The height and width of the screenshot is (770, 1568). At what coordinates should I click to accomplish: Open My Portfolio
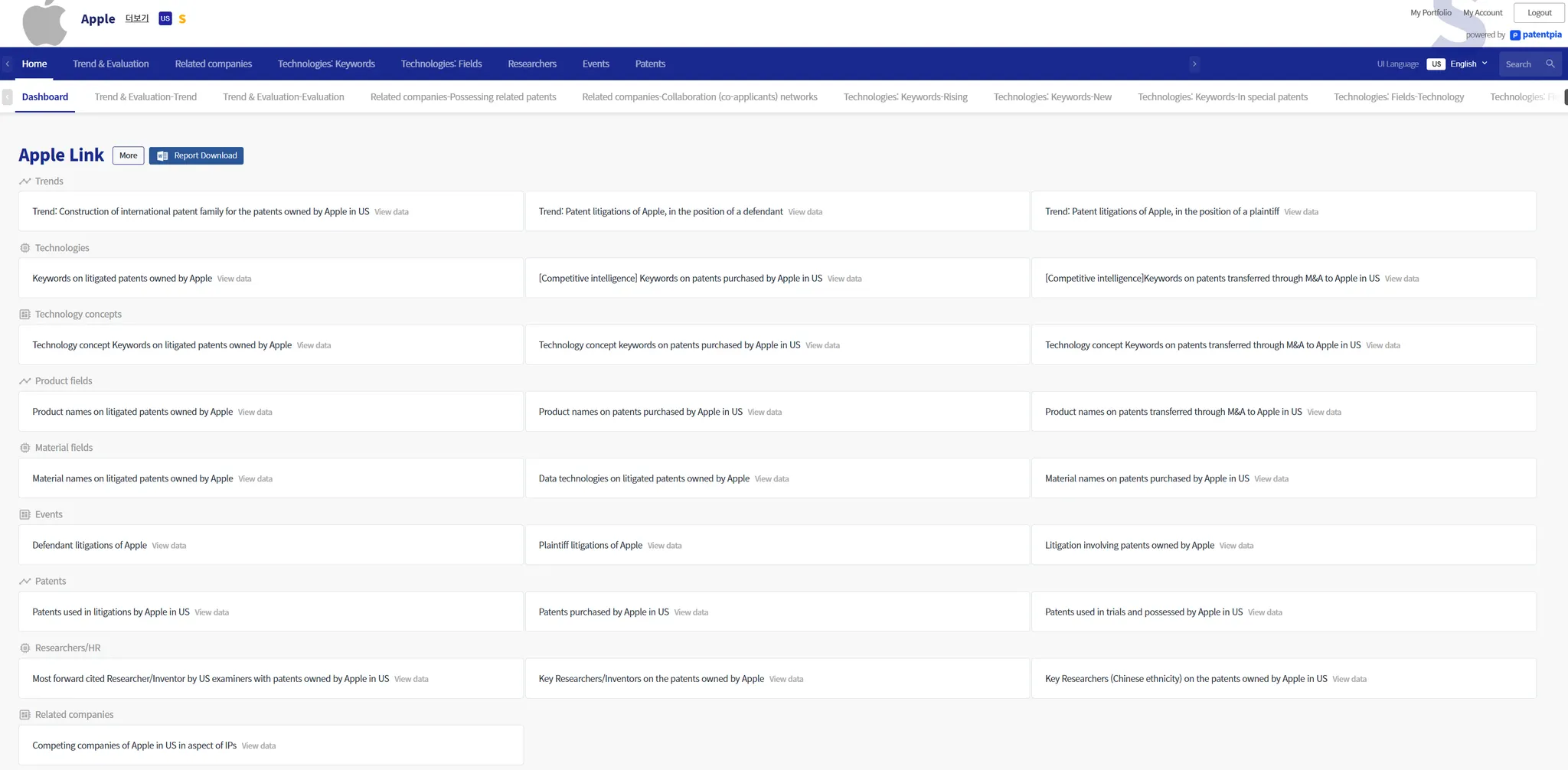1431,13
